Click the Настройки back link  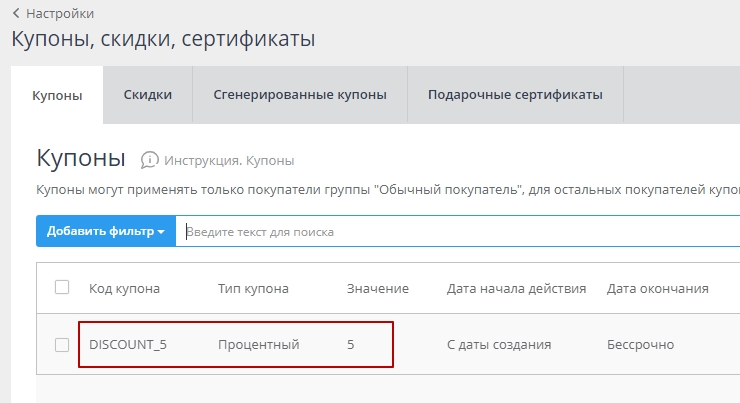click(x=59, y=14)
